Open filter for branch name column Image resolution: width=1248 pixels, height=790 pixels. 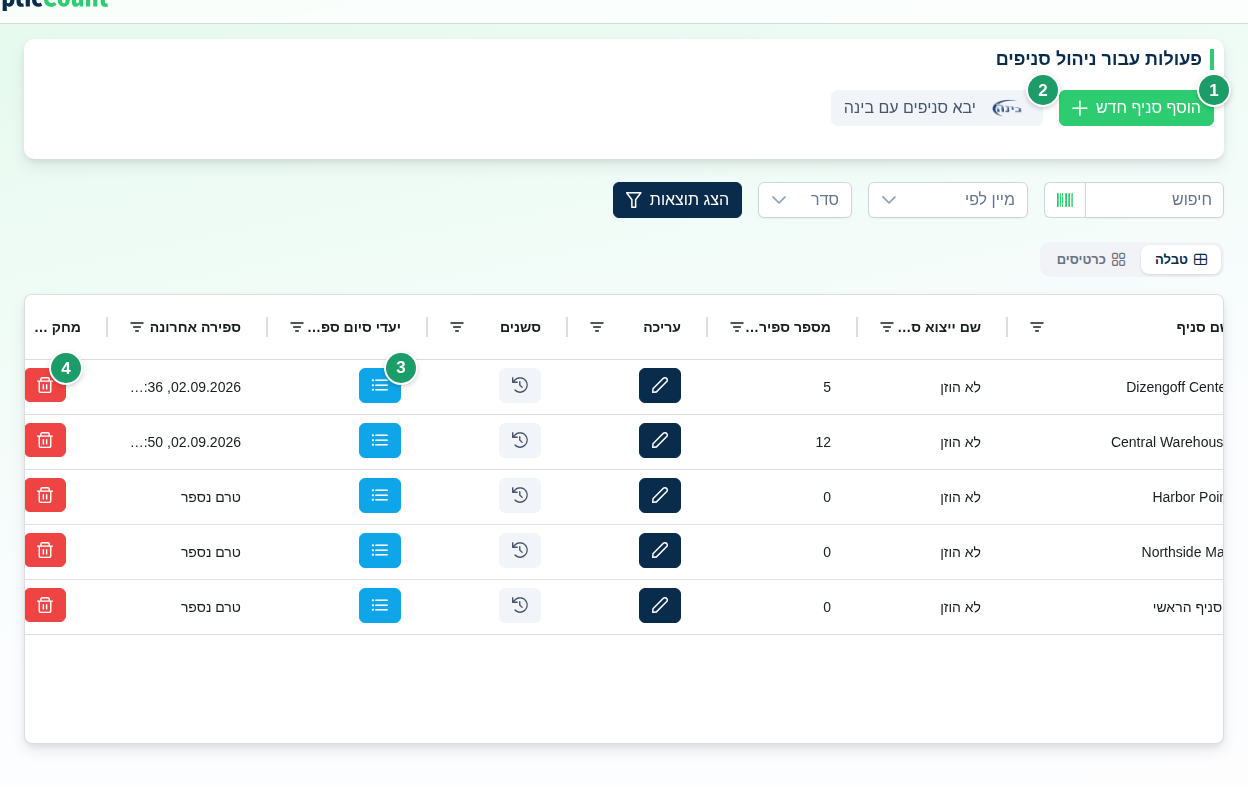click(x=1037, y=327)
